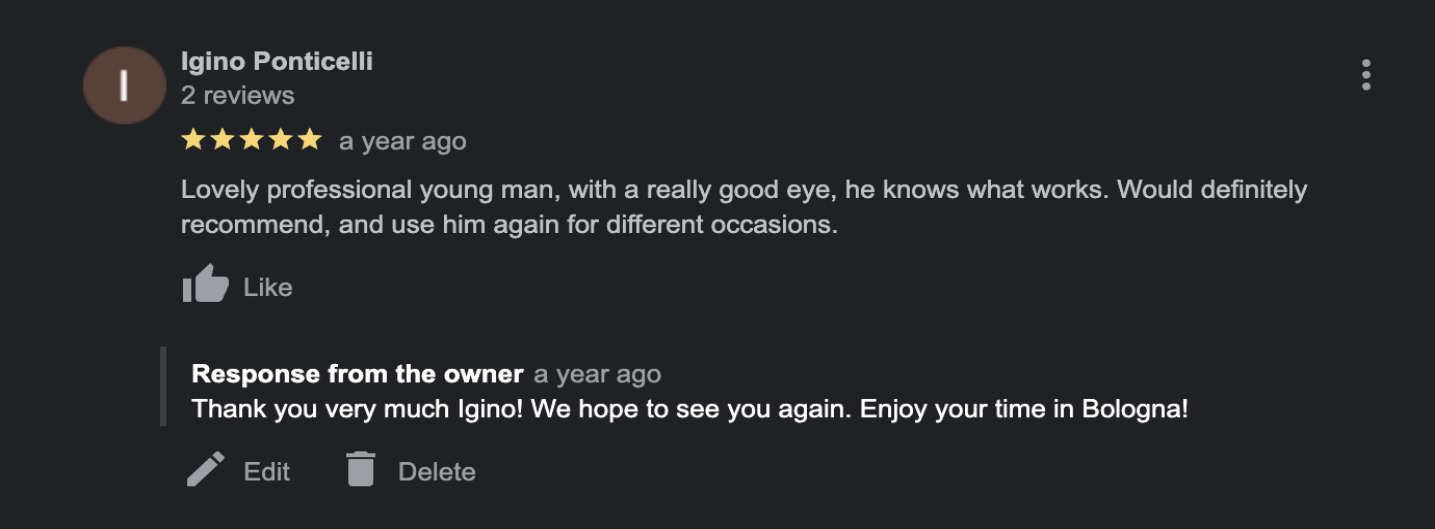Click the third star of the rating
The image size is (1435, 529).
(251, 140)
